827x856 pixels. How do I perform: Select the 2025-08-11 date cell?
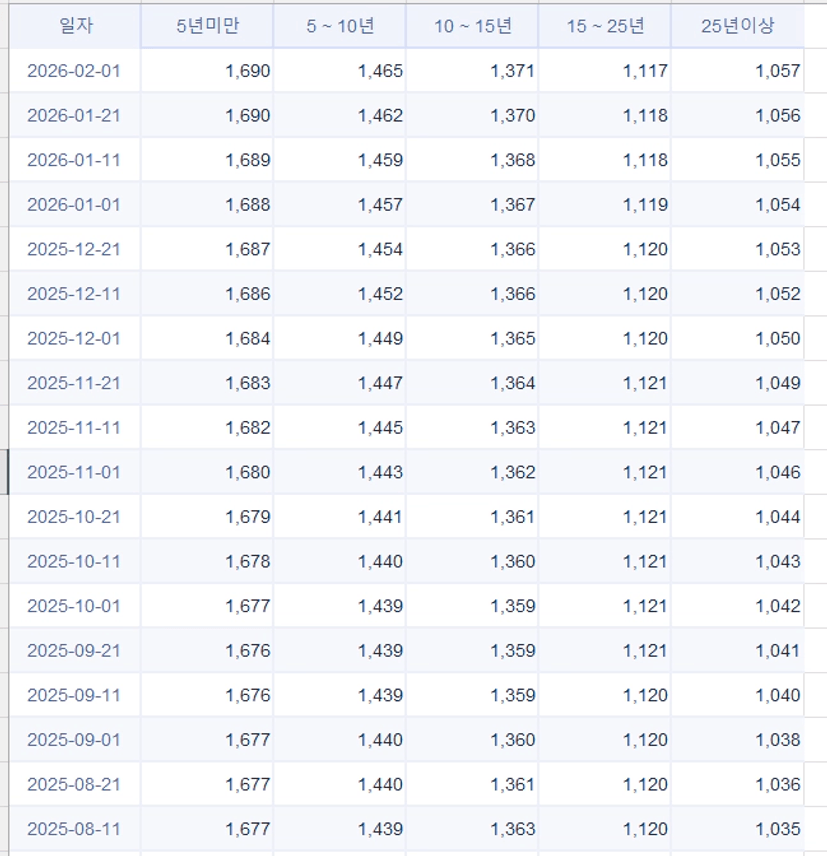pos(74,829)
